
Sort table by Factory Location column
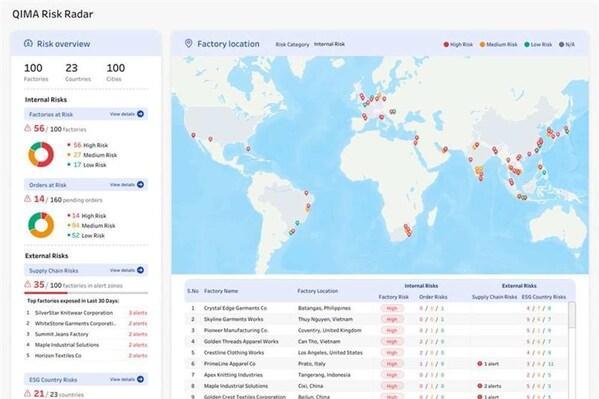(317, 291)
